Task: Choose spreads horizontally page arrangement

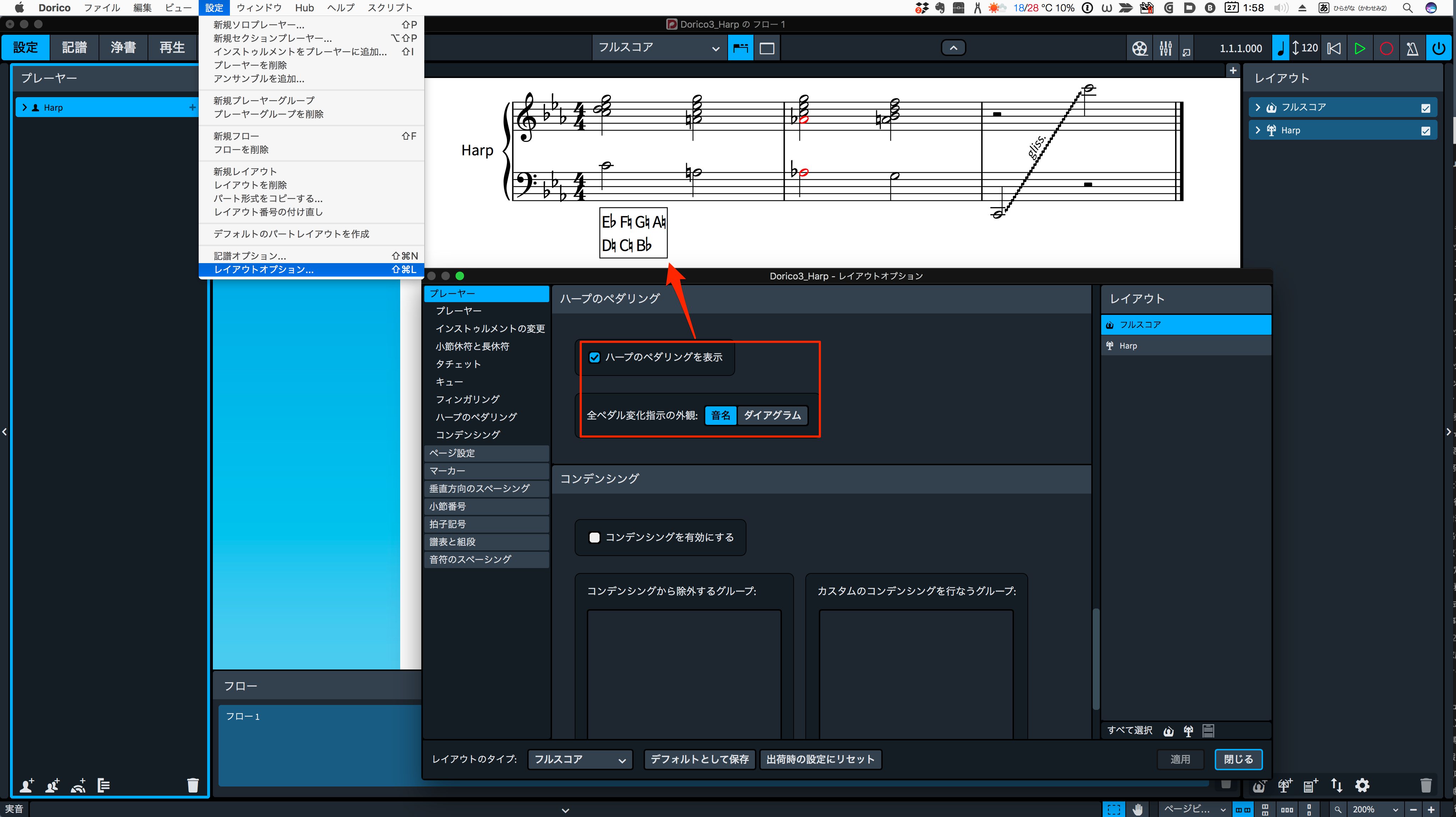Action: [x=1243, y=810]
